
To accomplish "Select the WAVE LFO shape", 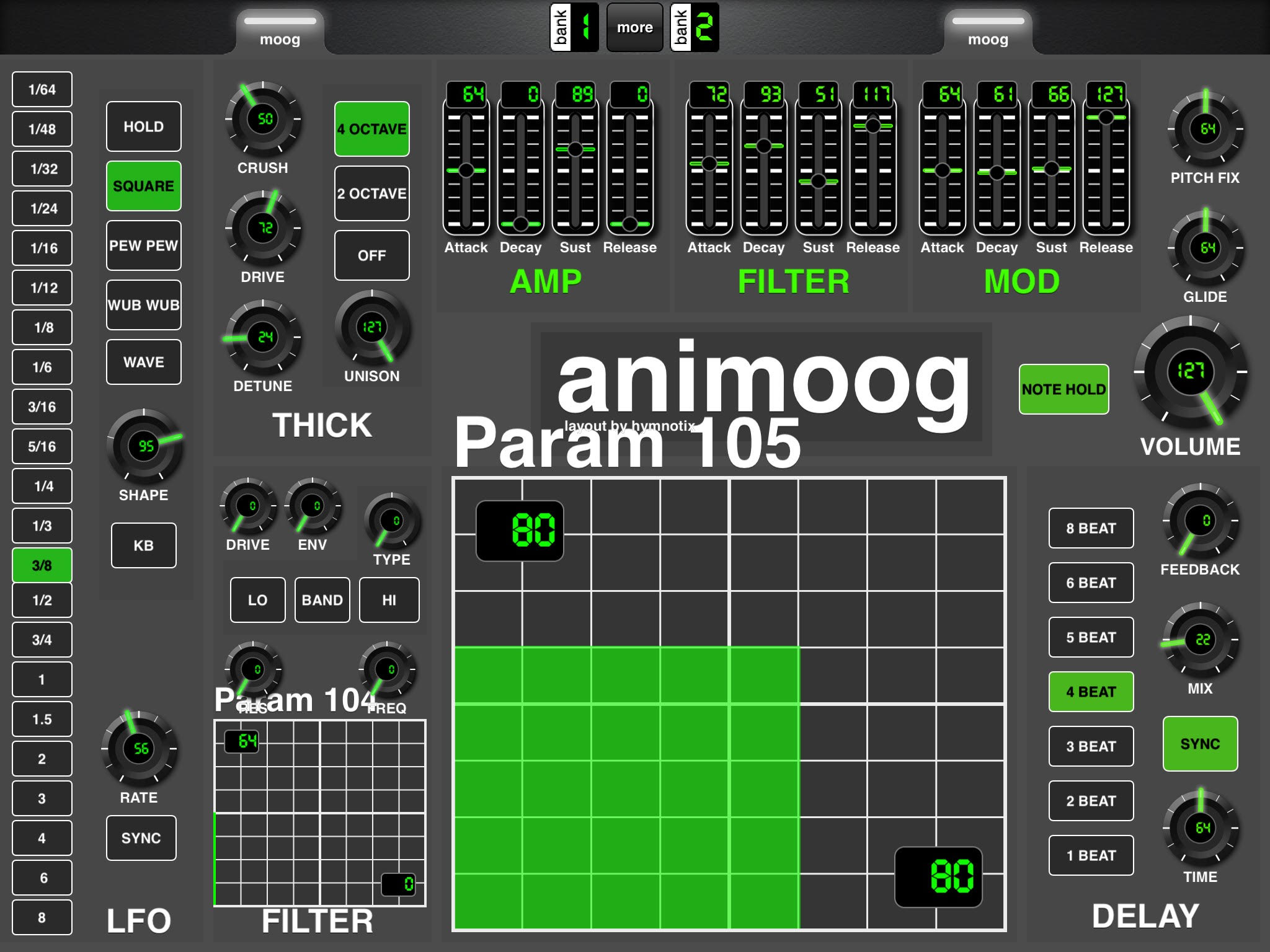I will [x=144, y=362].
